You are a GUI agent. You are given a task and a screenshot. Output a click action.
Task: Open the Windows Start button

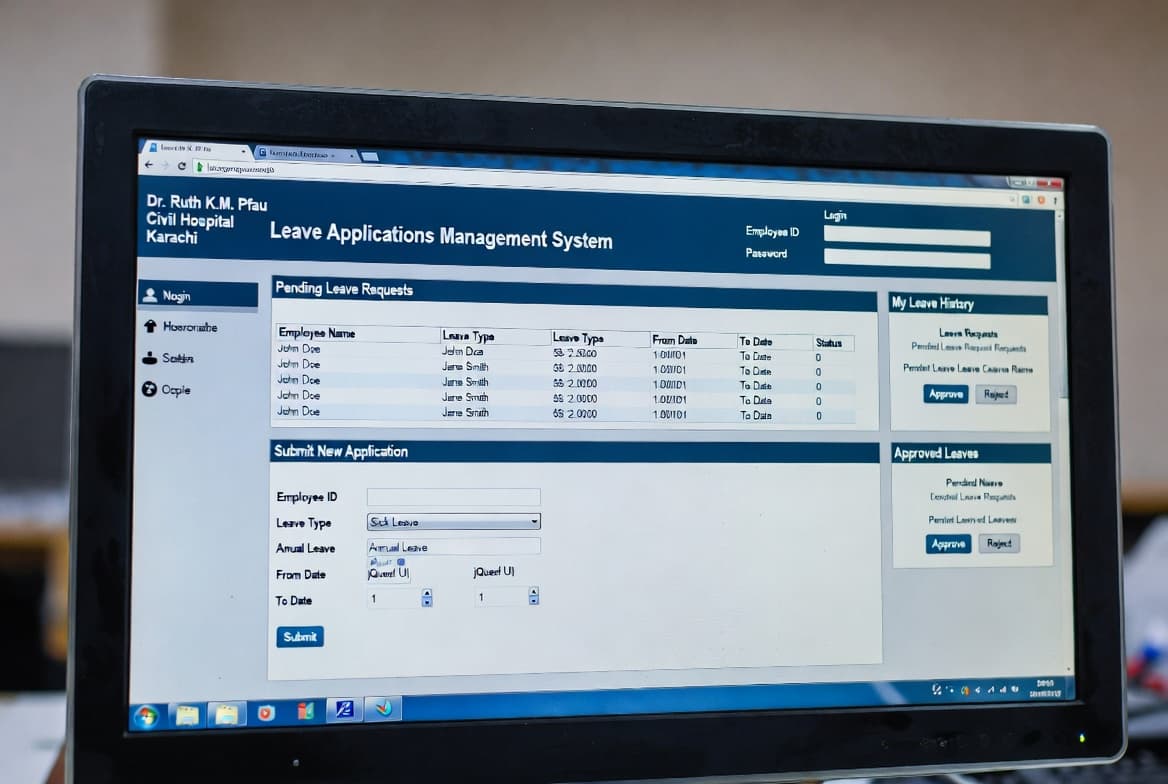tap(147, 716)
